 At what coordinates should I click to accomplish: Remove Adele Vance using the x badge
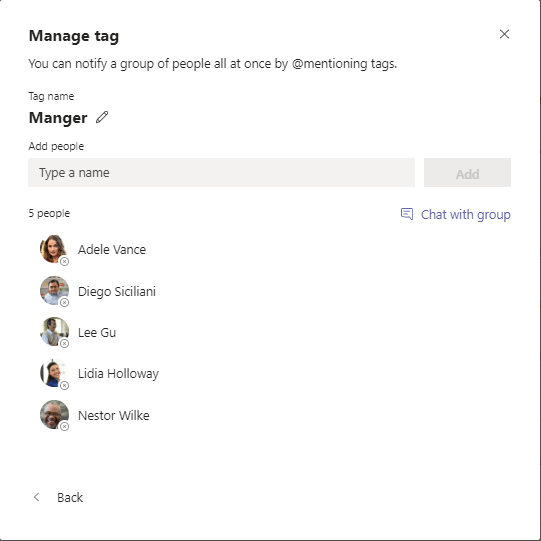click(64, 262)
